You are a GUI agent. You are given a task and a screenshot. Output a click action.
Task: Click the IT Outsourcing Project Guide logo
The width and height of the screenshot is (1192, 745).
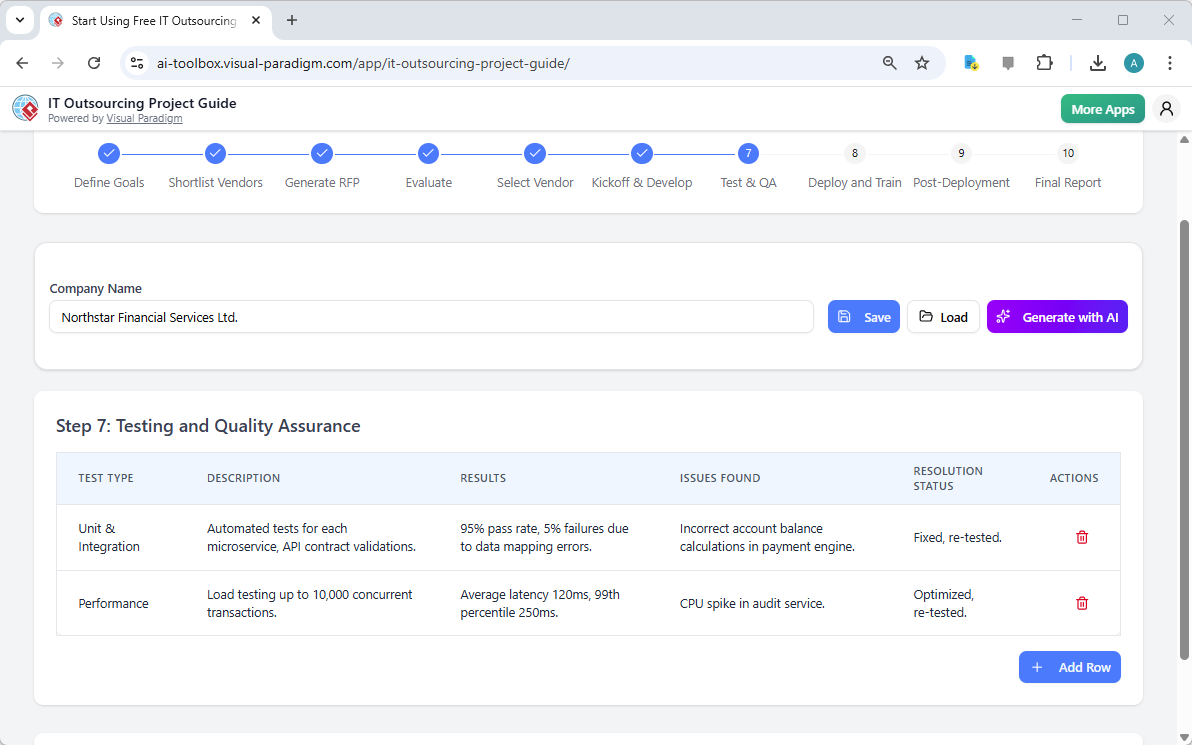pyautogui.click(x=25, y=108)
